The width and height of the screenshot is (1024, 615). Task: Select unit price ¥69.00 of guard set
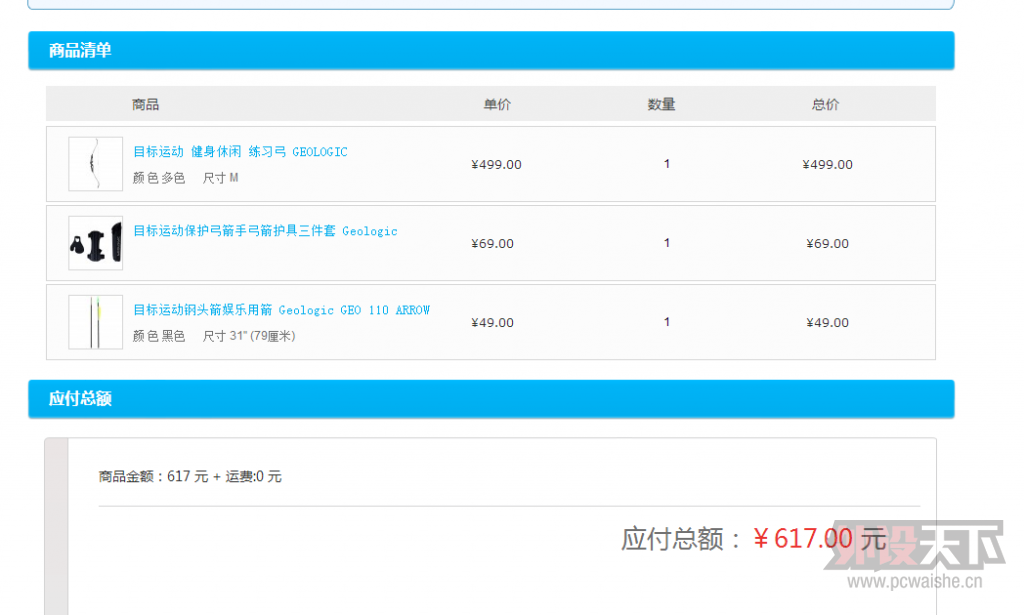coord(492,244)
